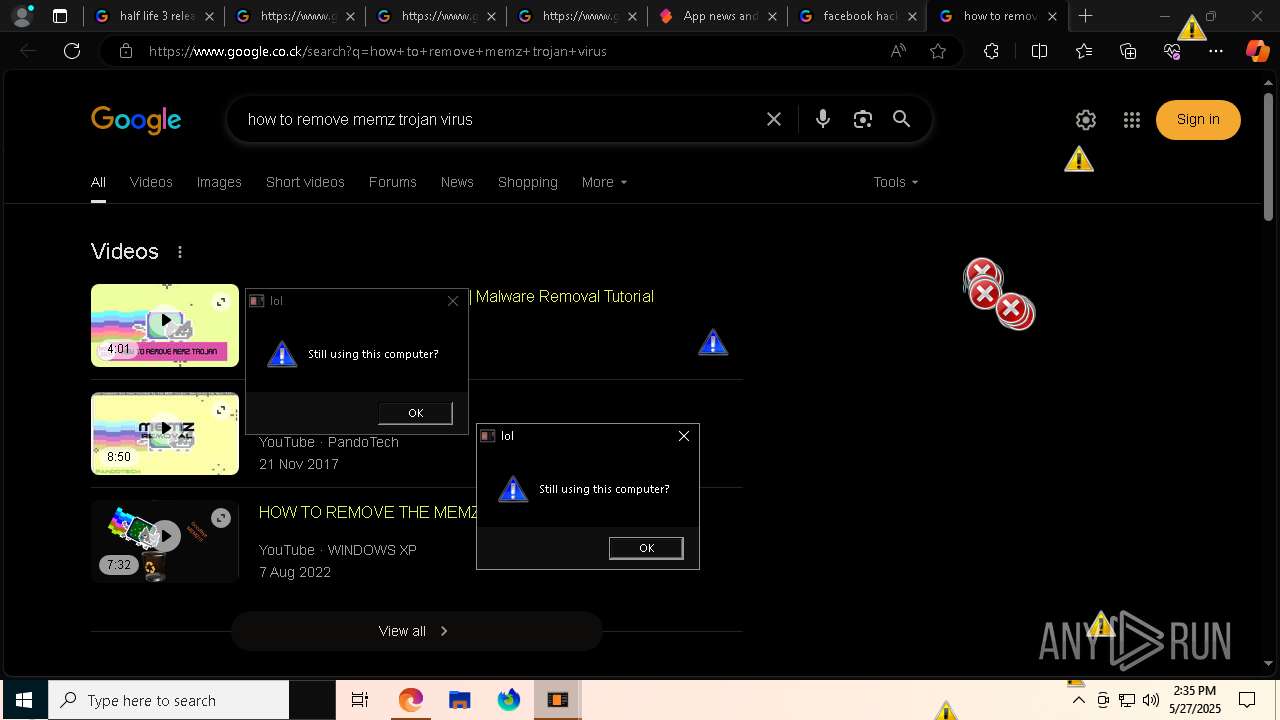1280x720 pixels.
Task: Click the browser address bar URL
Action: click(378, 51)
